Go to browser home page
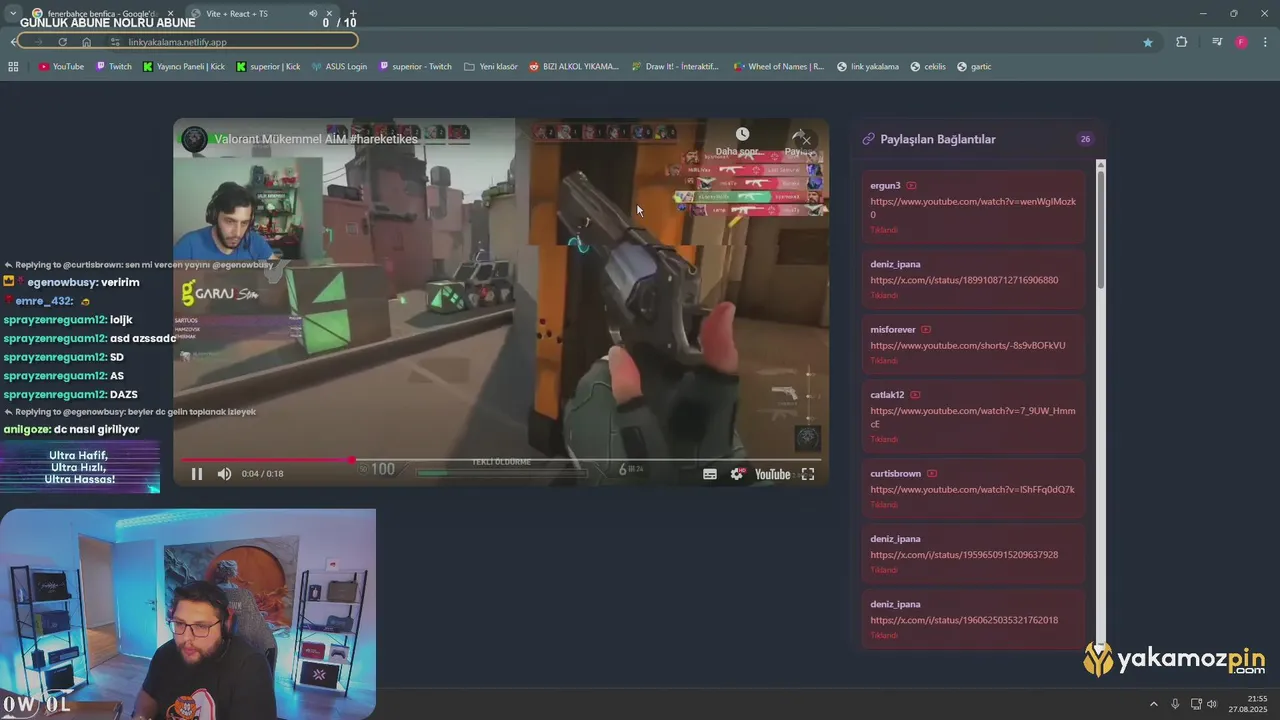The image size is (1280, 720). coord(87,42)
